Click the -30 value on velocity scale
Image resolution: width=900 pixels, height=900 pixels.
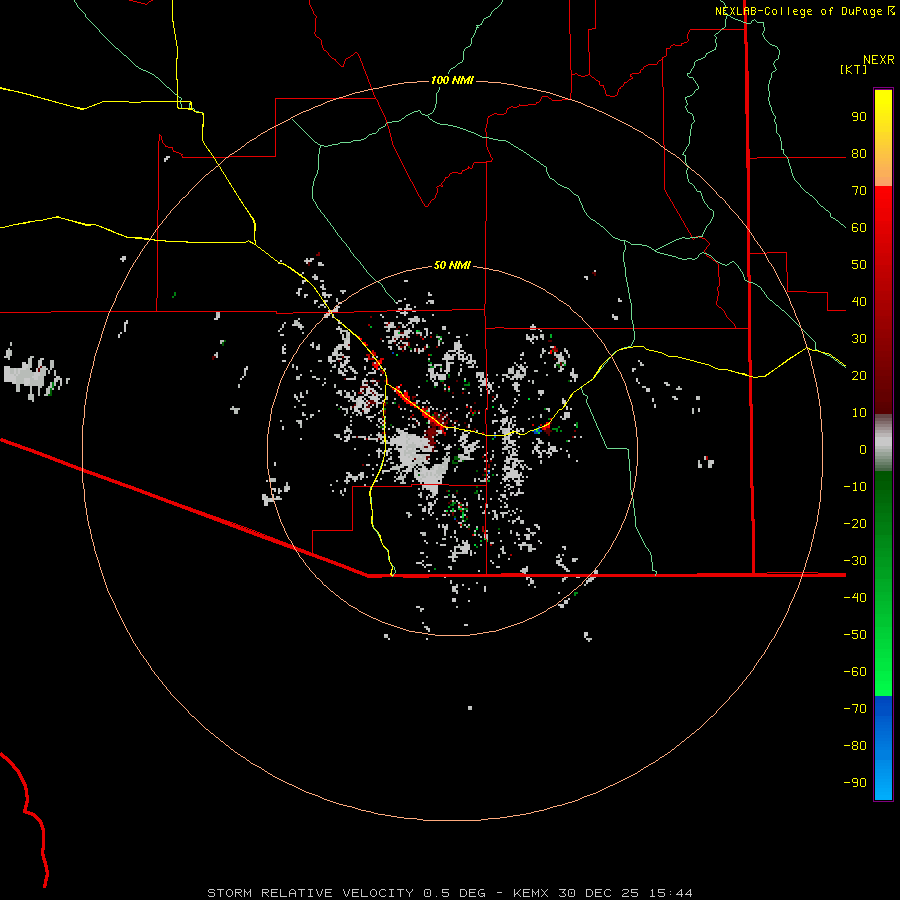[x=855, y=561]
